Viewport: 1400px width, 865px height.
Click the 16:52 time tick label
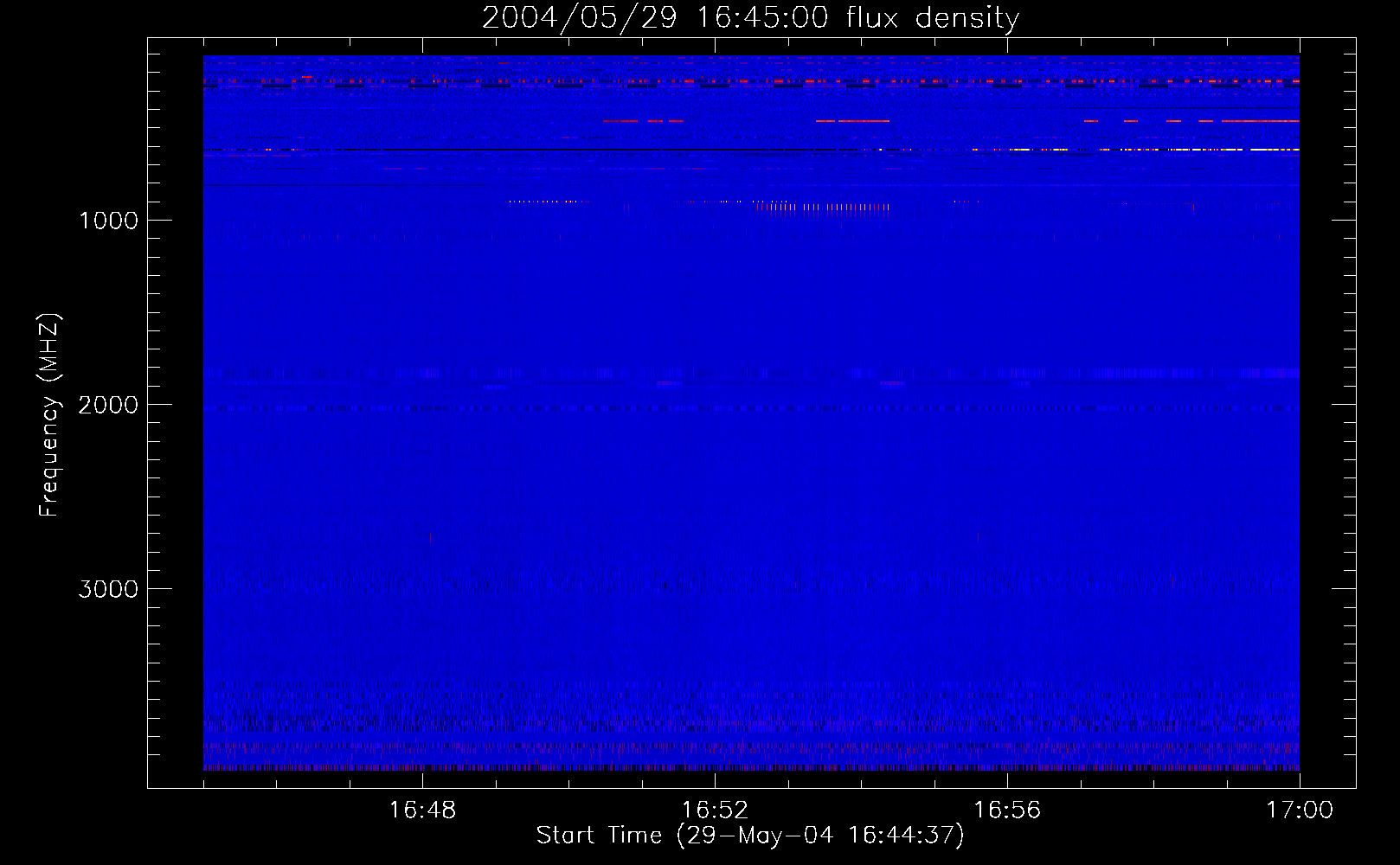coord(715,811)
